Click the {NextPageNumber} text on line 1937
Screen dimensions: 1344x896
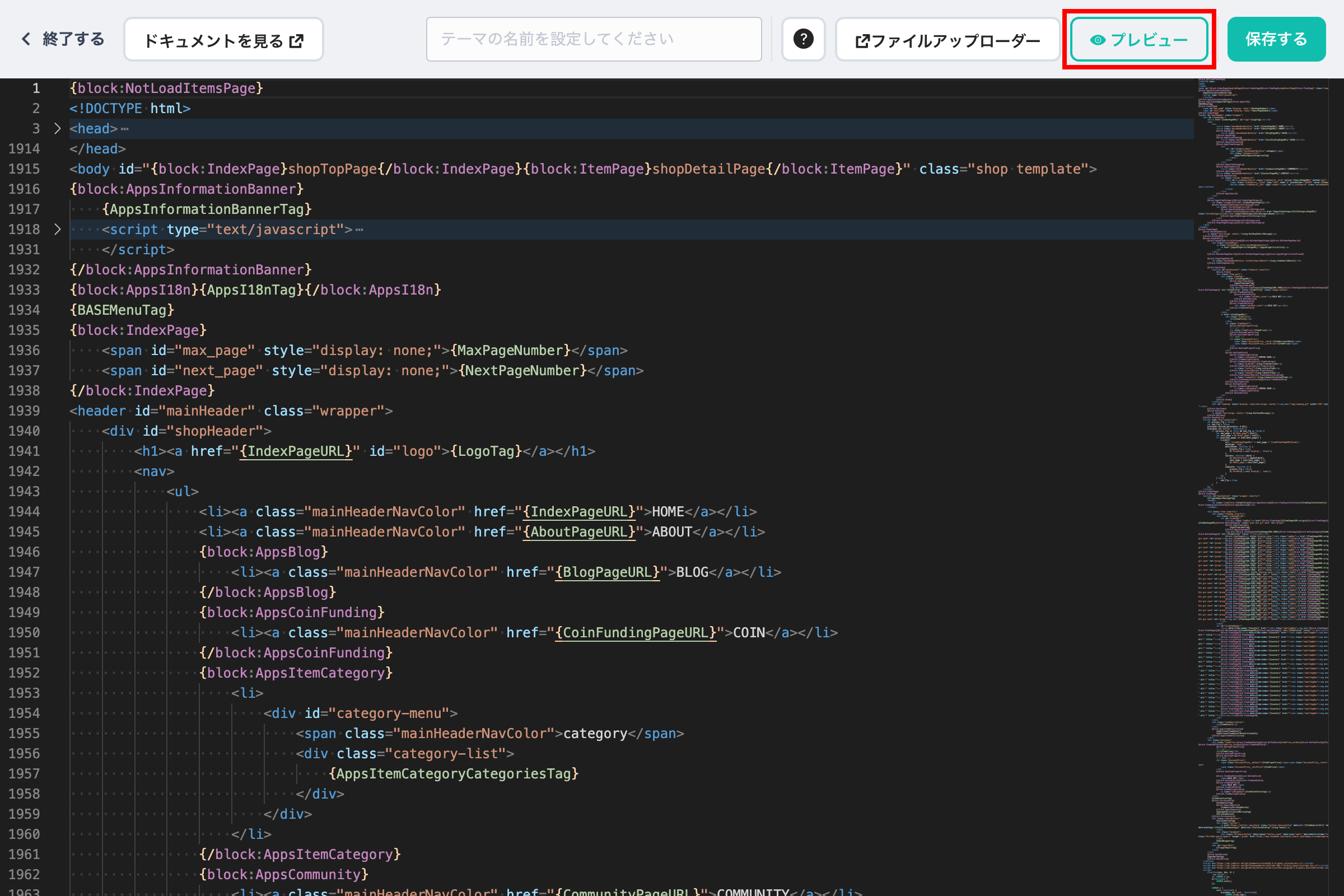(522, 371)
